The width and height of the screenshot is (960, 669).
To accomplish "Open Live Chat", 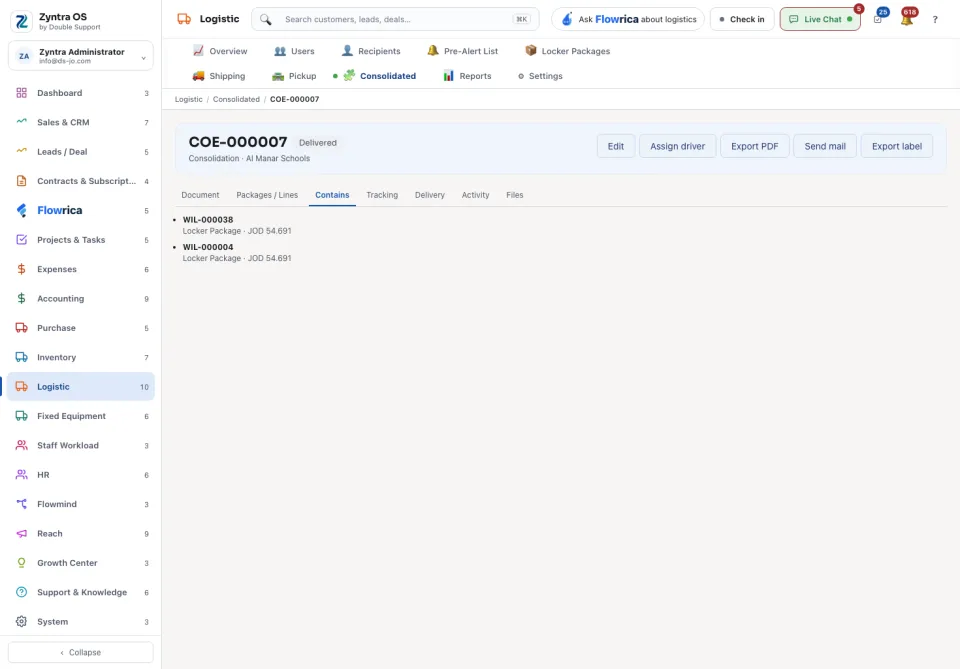I will click(x=820, y=20).
